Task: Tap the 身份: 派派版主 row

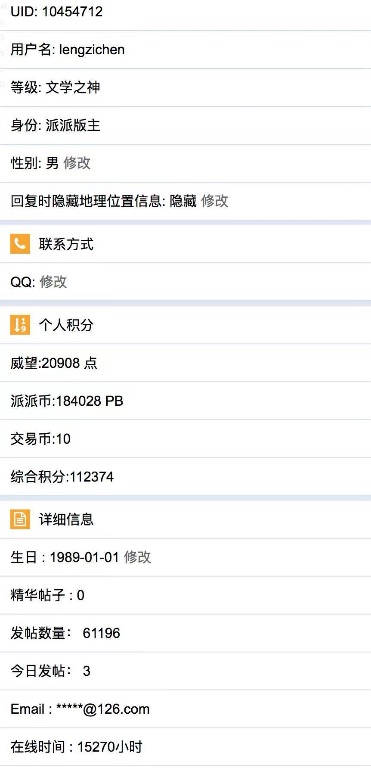Action: [185, 125]
